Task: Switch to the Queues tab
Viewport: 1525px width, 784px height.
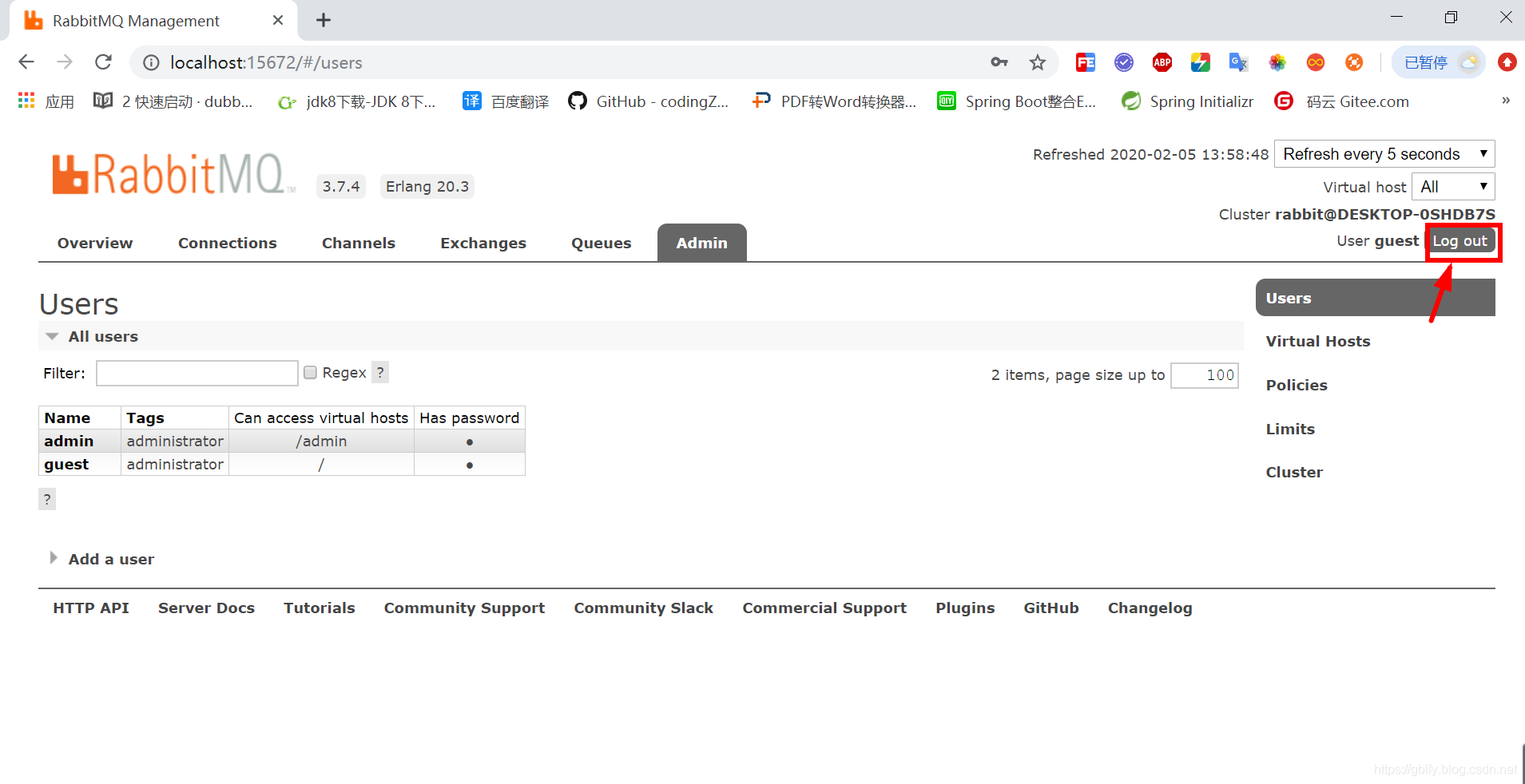Action: pyautogui.click(x=602, y=244)
